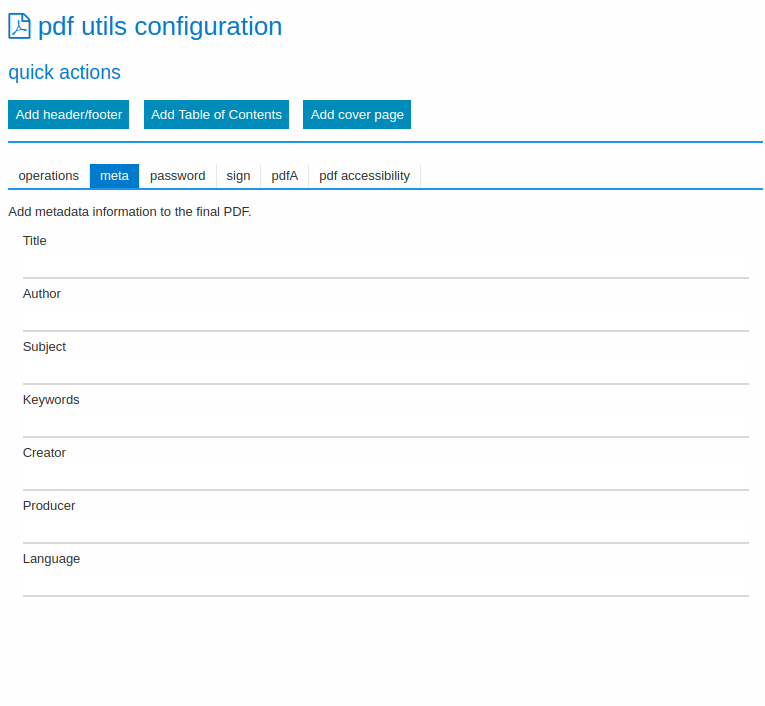Click the Add cover page button
The height and width of the screenshot is (706, 765).
click(x=357, y=115)
